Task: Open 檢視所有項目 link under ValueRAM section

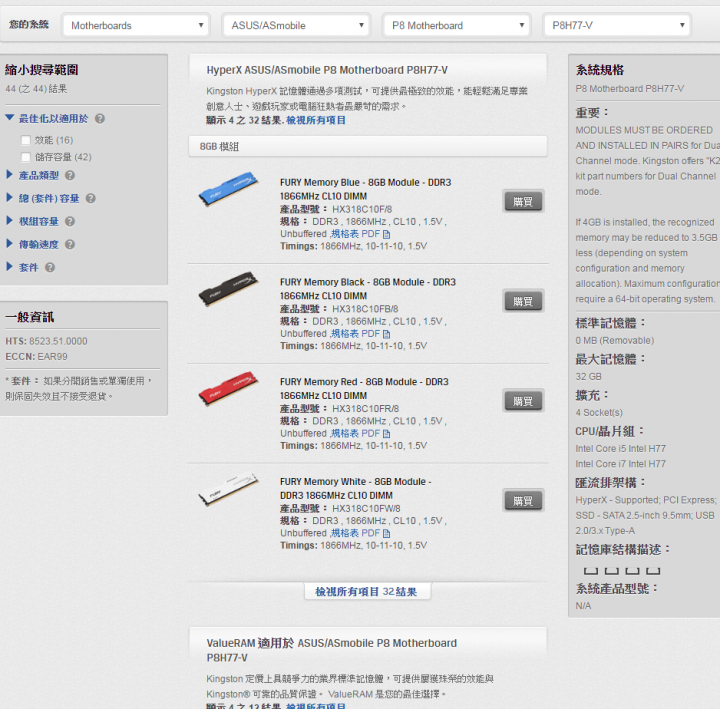Action: click(316, 706)
